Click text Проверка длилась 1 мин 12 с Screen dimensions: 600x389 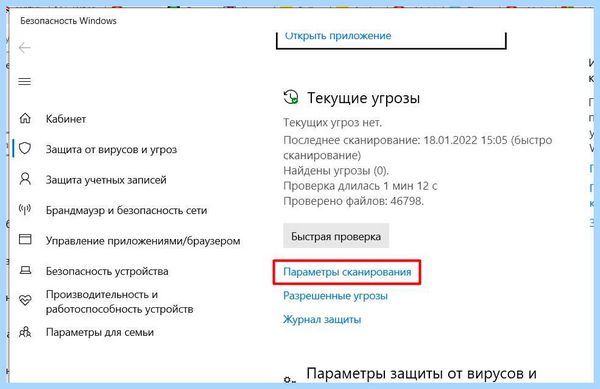click(x=360, y=186)
